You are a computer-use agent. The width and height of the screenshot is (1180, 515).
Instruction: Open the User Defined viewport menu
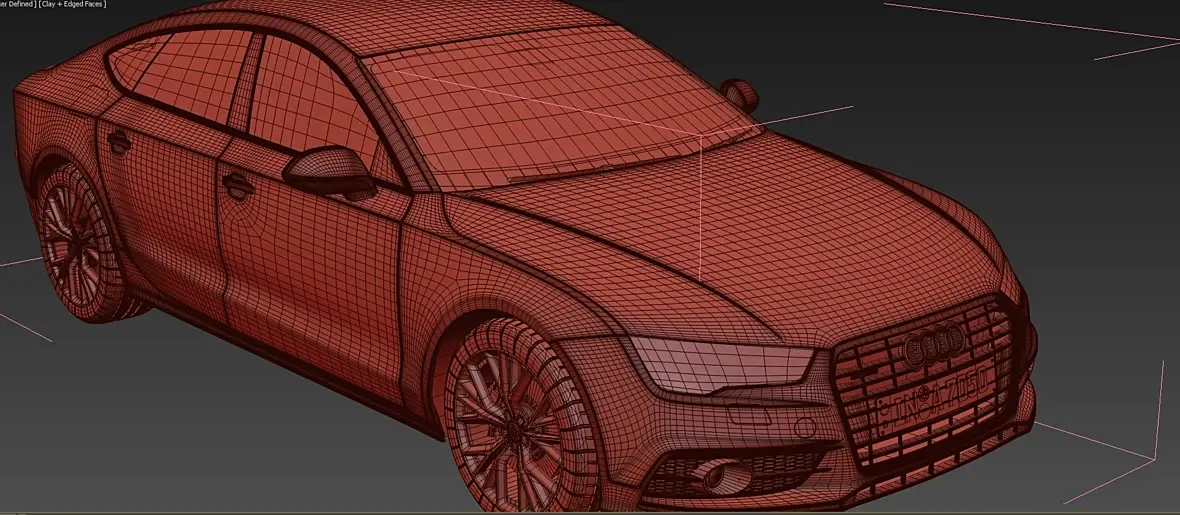(18, 4)
